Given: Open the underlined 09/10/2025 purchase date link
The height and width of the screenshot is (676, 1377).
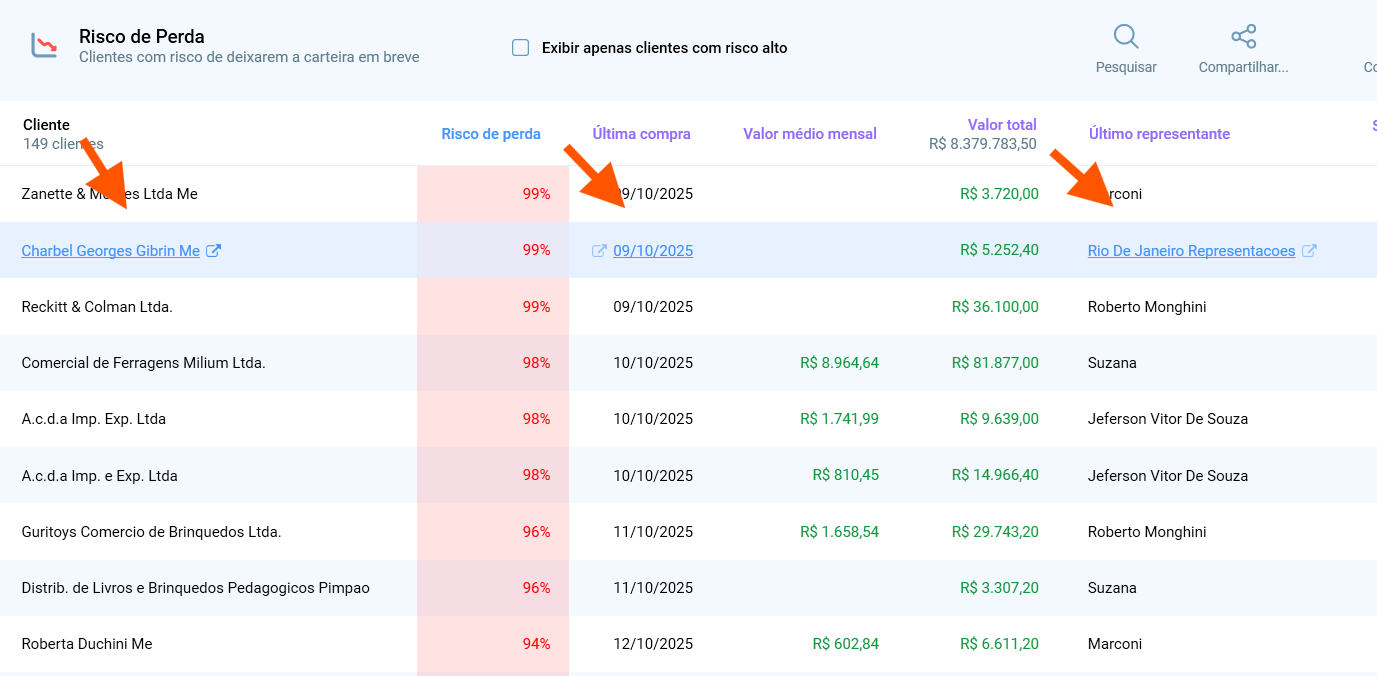Looking at the screenshot, I should pos(652,250).
